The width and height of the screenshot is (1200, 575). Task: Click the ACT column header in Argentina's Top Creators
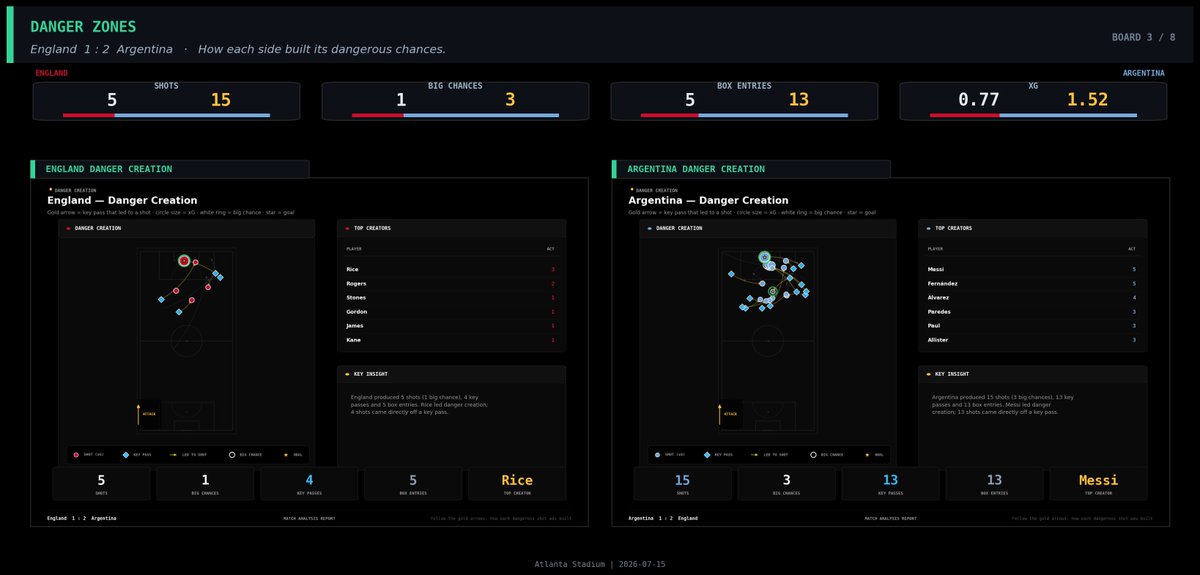point(1132,249)
